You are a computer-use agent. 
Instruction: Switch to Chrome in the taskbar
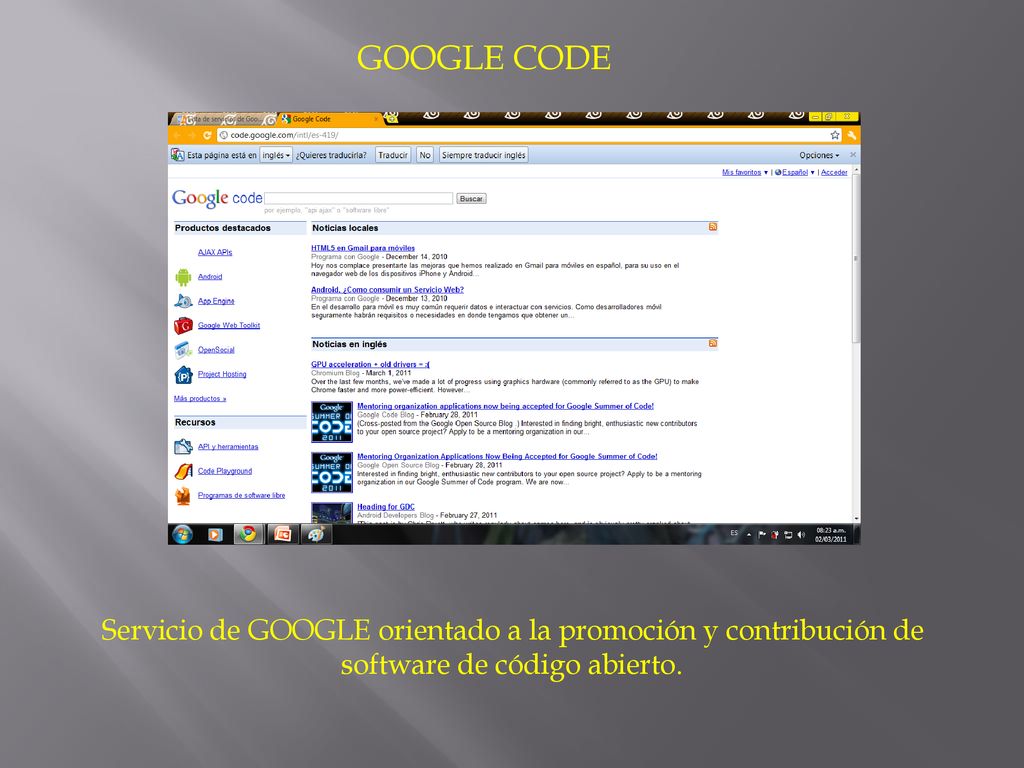click(x=248, y=535)
